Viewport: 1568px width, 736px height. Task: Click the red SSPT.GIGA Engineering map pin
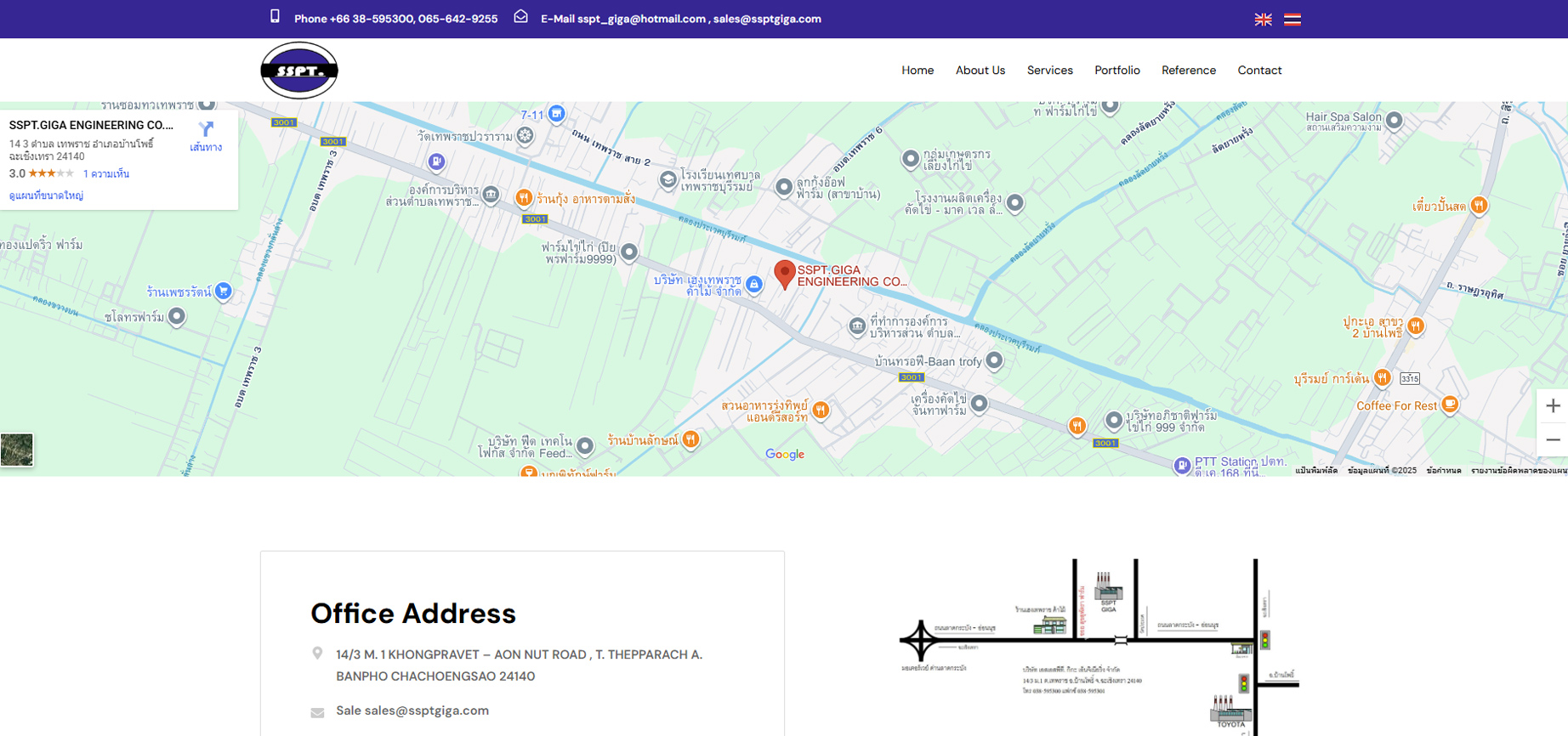coord(785,274)
